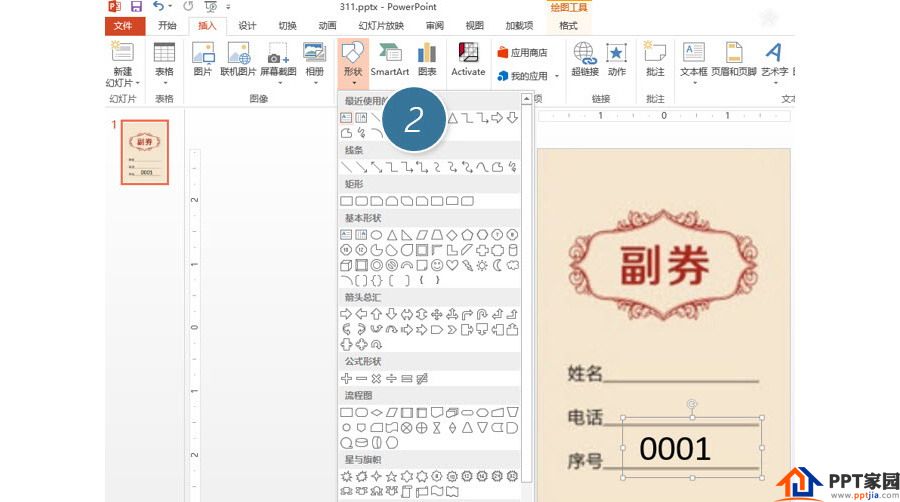This screenshot has height=502, width=900.
Task: Select the Smiley Face shape
Action: pyautogui.click(x=437, y=266)
